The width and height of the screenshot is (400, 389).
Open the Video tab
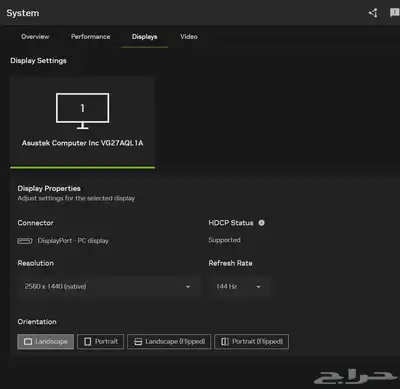click(189, 37)
